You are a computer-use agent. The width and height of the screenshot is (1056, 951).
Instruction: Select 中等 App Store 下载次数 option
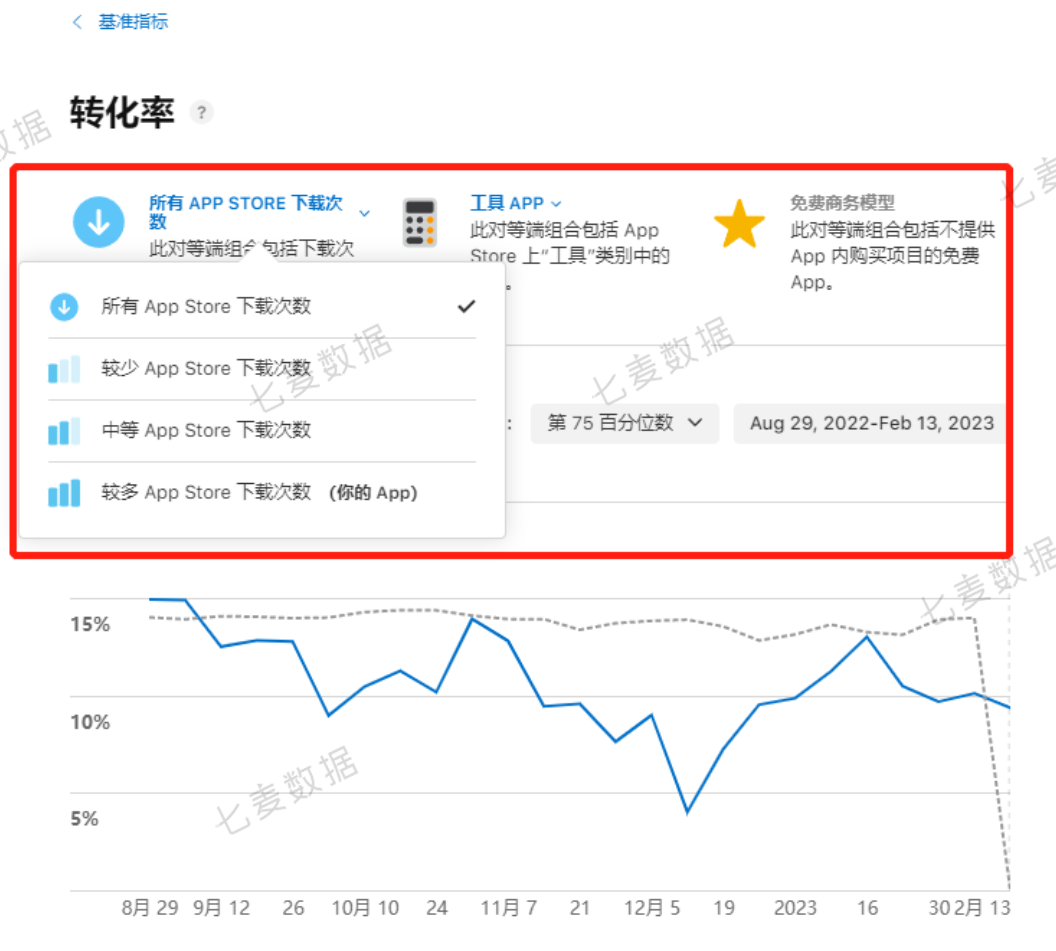[x=262, y=430]
